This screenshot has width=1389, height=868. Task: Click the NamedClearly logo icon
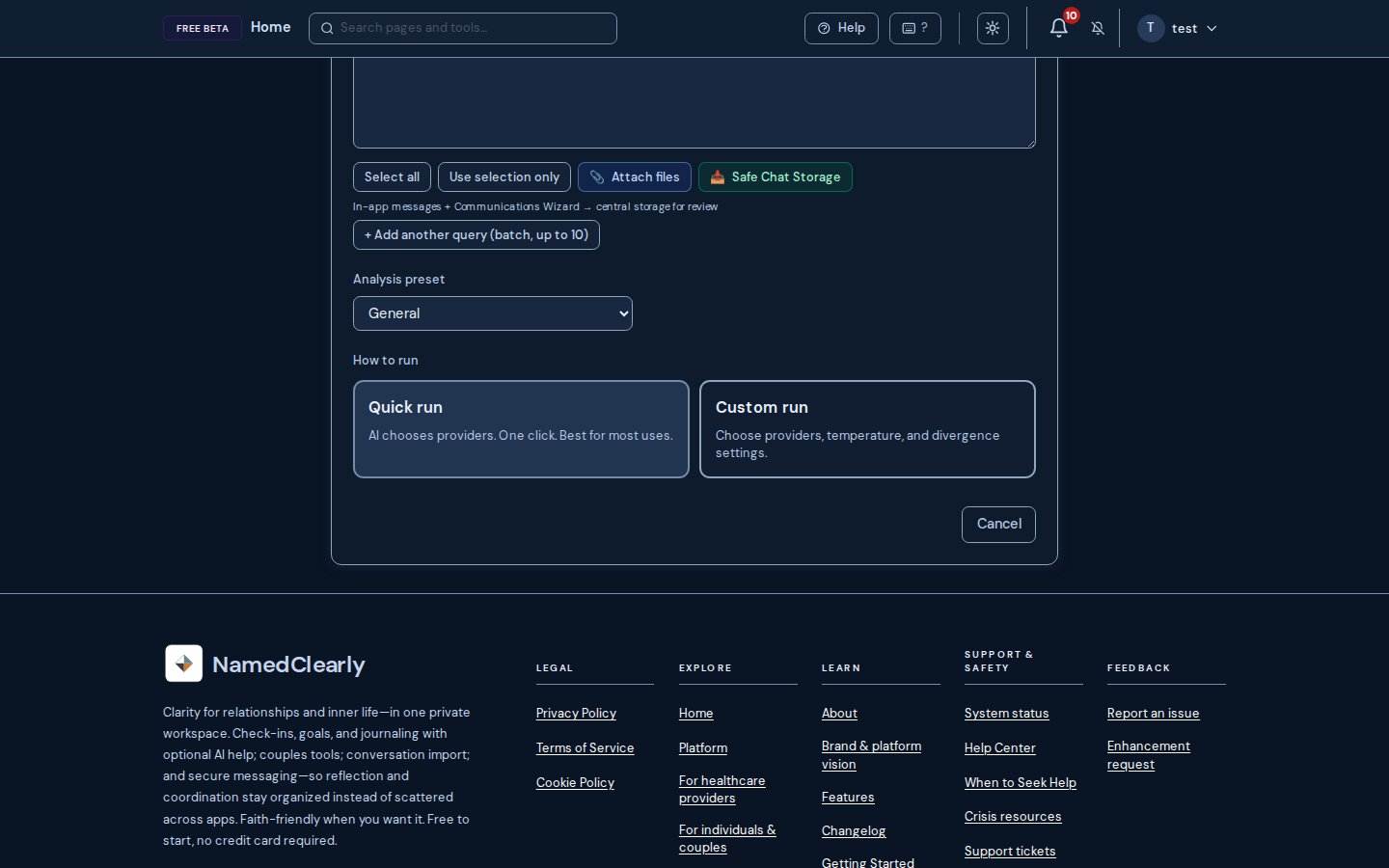tap(183, 664)
